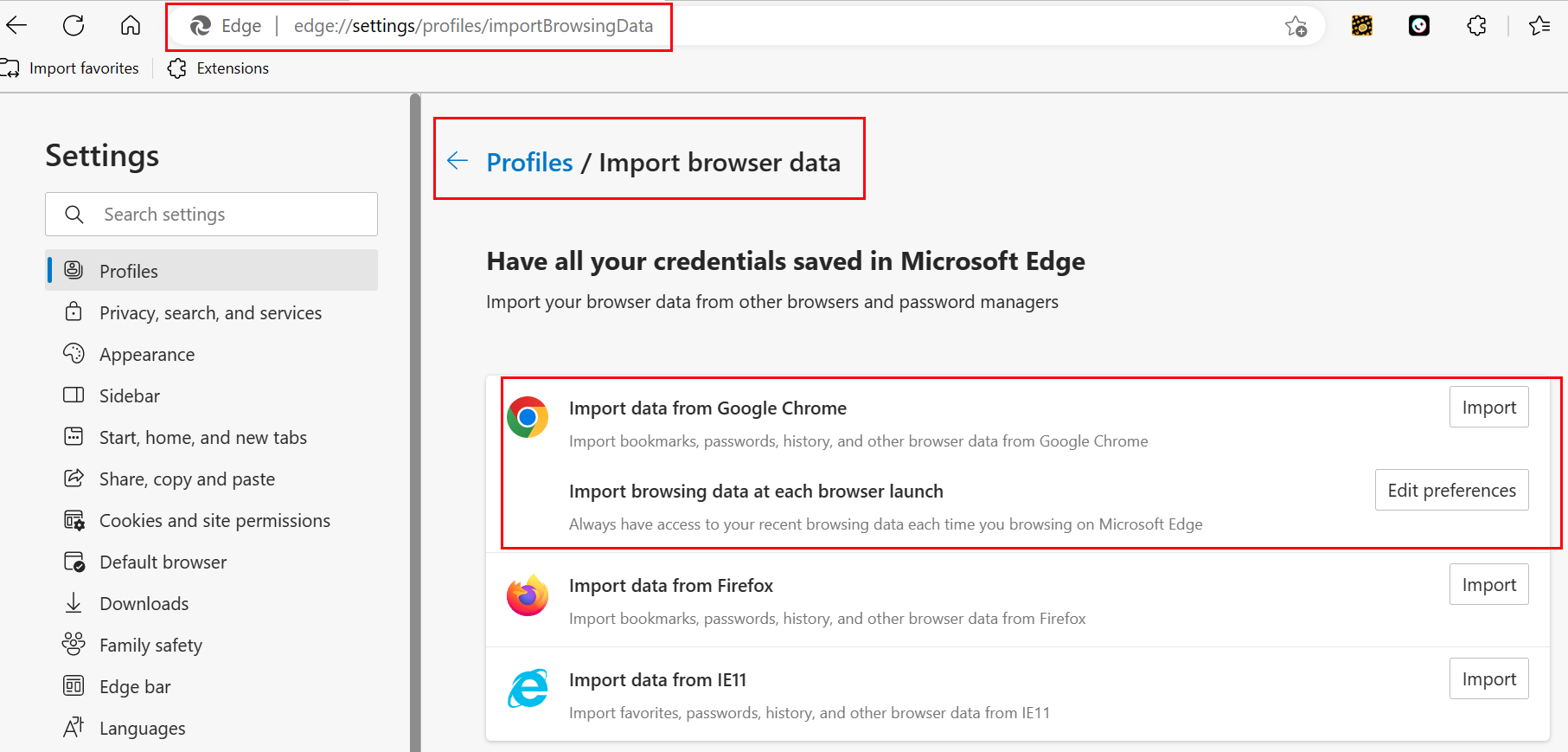Import data from Google Chrome button
Screen dimensions: 1568x752
[x=1488, y=408]
